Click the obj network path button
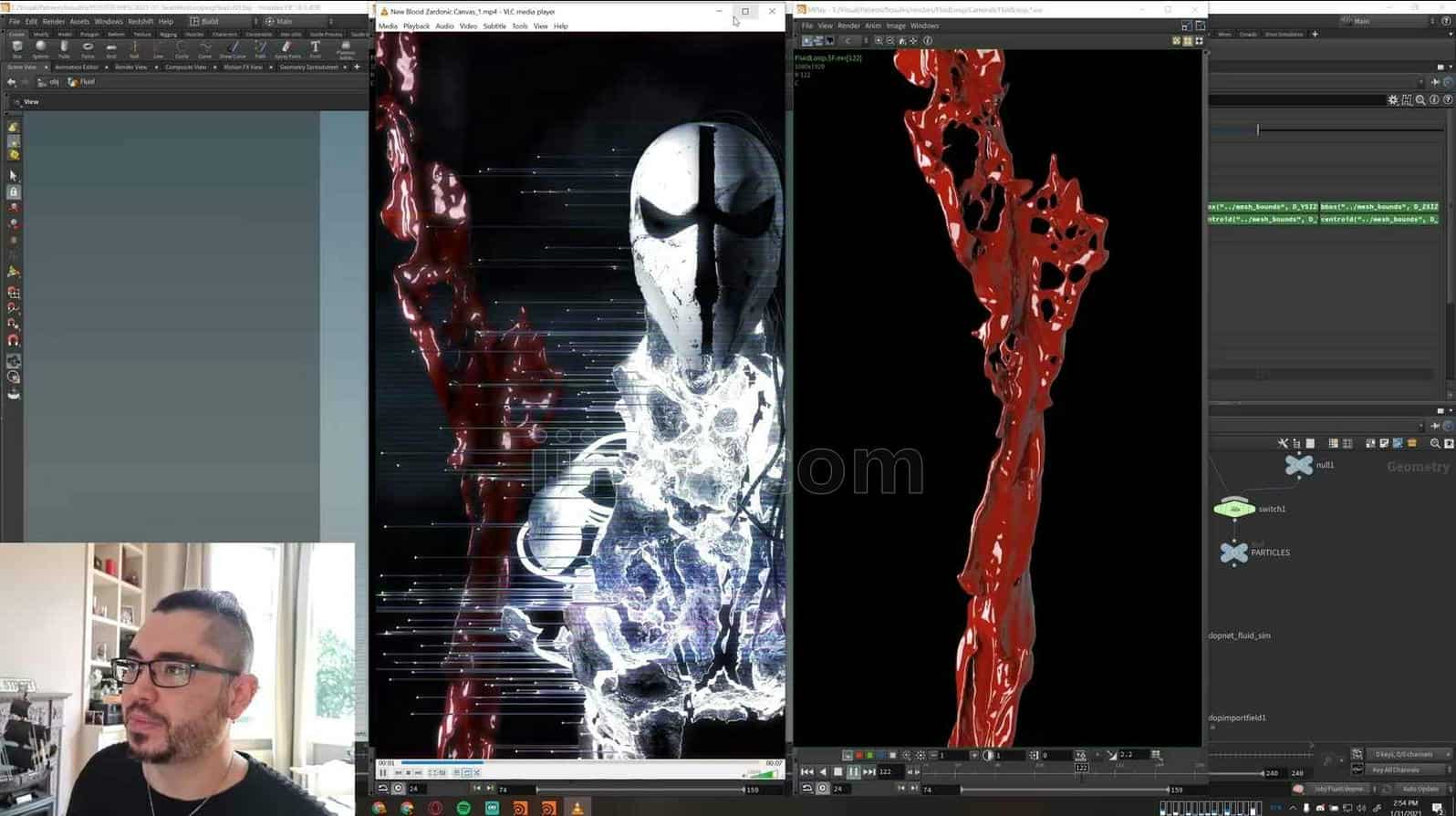This screenshot has width=1456, height=816. point(48,82)
